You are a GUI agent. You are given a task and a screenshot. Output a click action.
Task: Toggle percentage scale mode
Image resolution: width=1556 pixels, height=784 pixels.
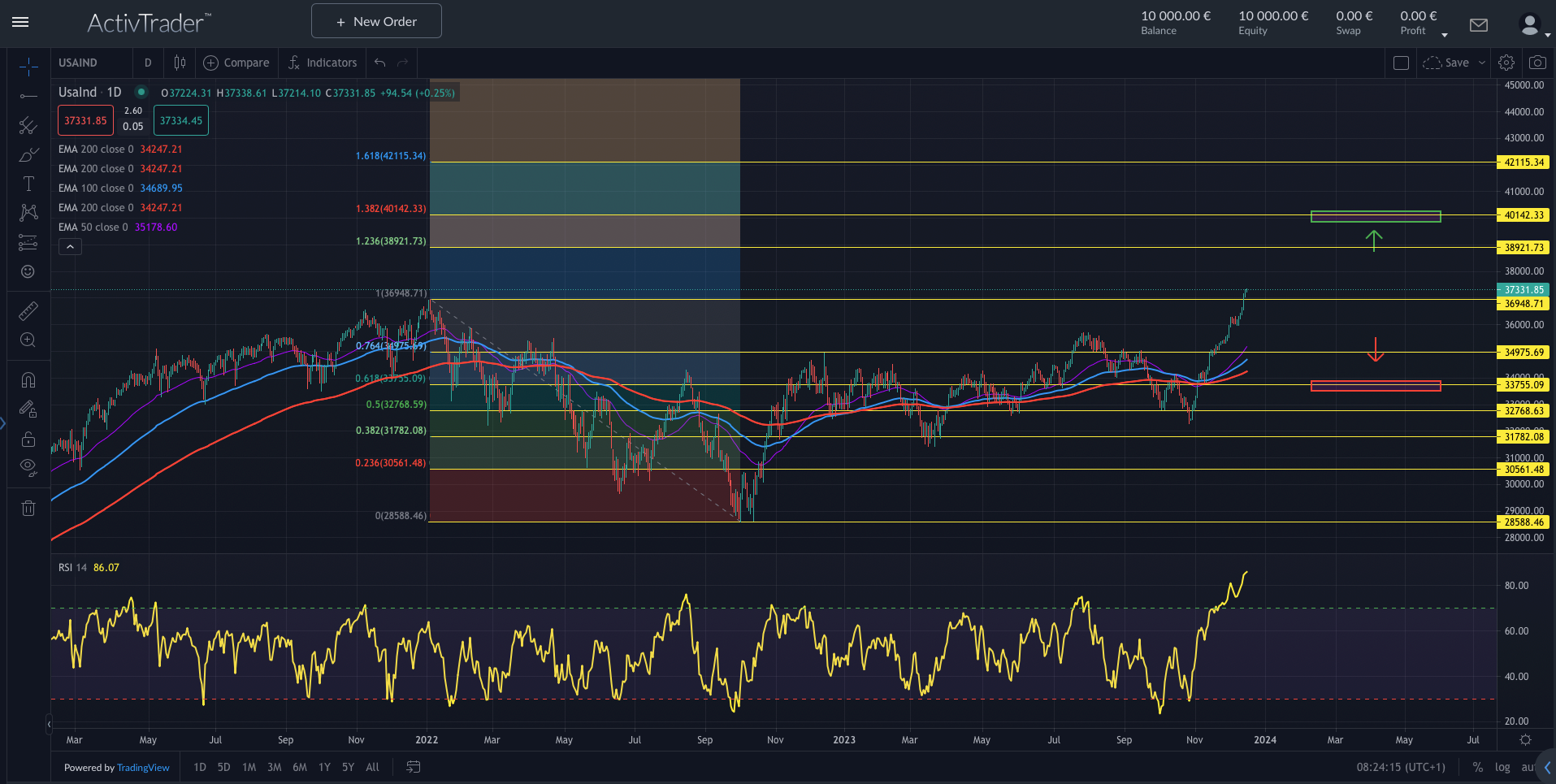[x=1478, y=767]
